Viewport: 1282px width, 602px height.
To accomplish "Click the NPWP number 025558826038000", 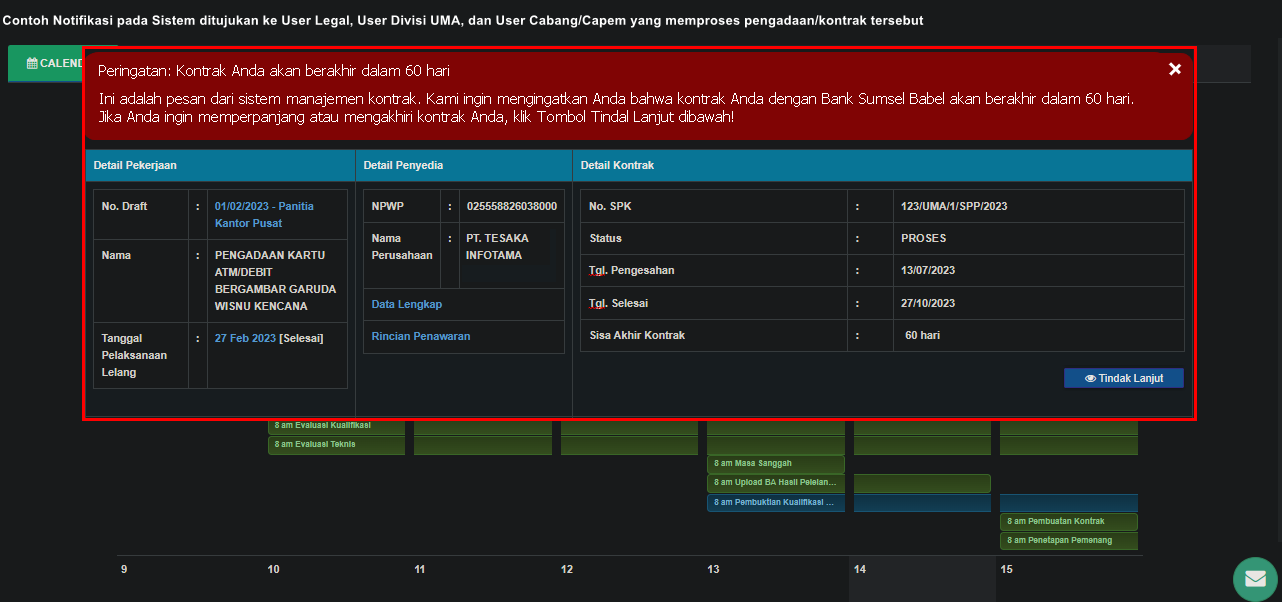I will 511,206.
